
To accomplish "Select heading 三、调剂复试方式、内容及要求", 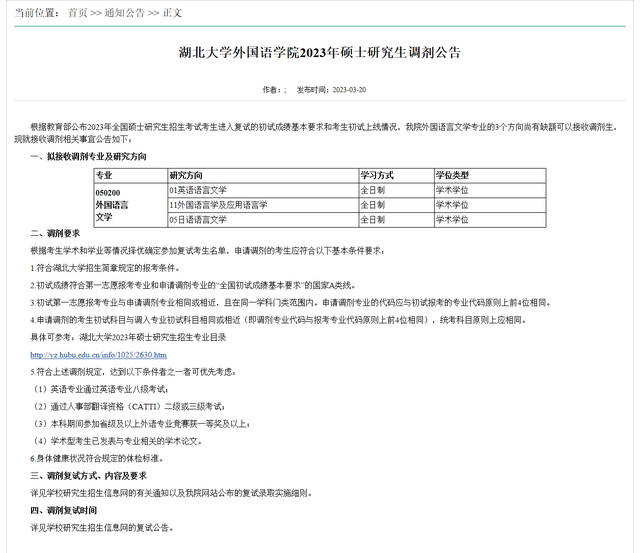I will tap(88, 476).
